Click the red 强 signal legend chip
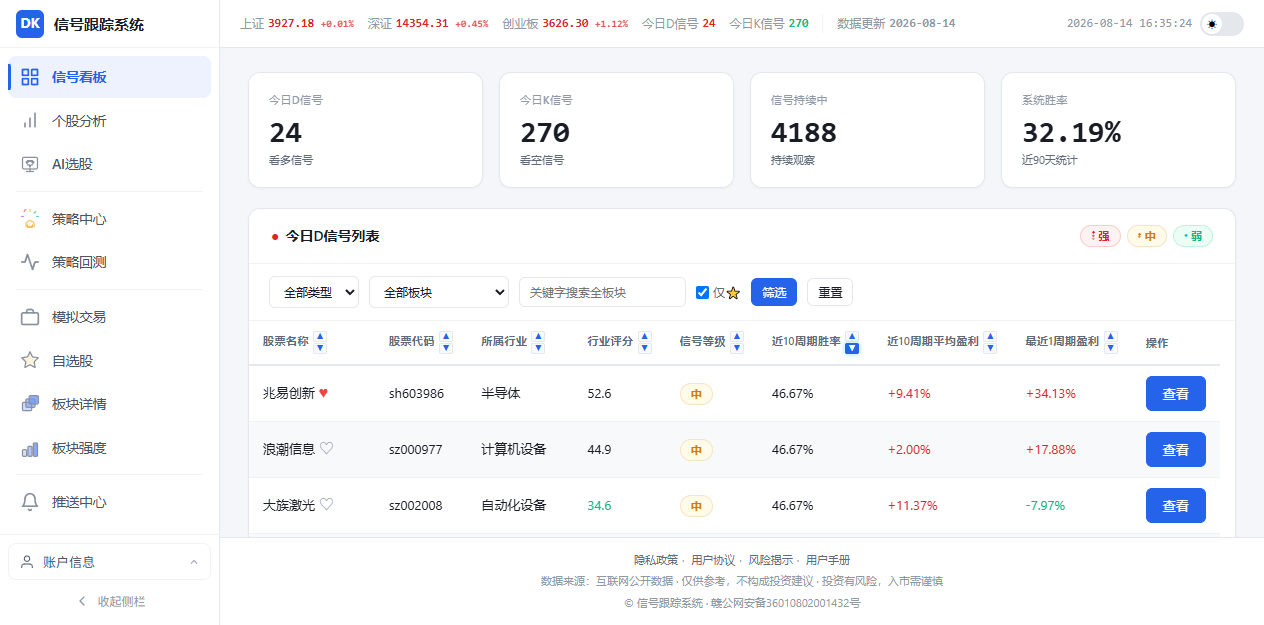 click(1100, 236)
